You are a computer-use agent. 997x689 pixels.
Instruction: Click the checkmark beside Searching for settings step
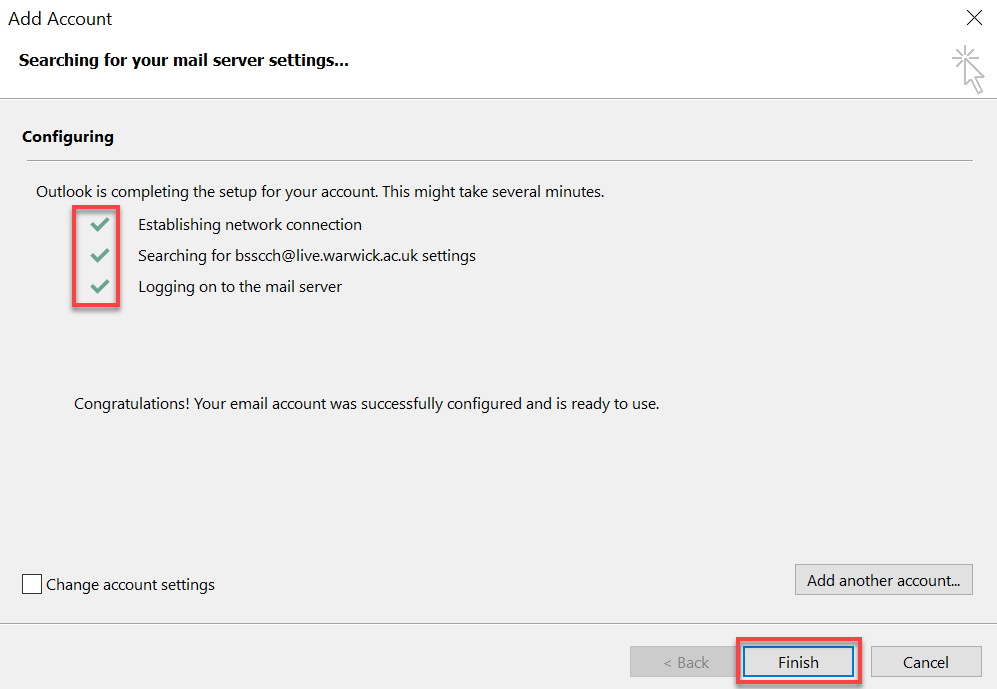coord(99,255)
